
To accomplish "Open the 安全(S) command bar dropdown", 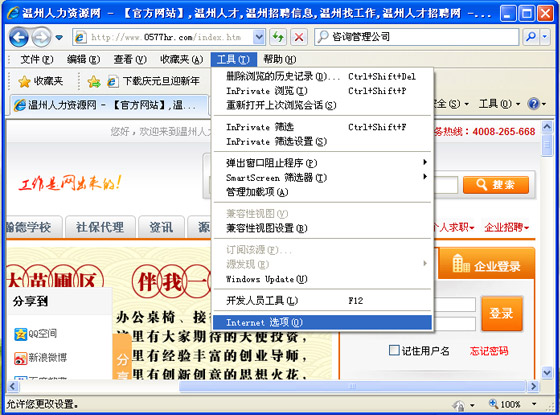I will tap(451, 104).
